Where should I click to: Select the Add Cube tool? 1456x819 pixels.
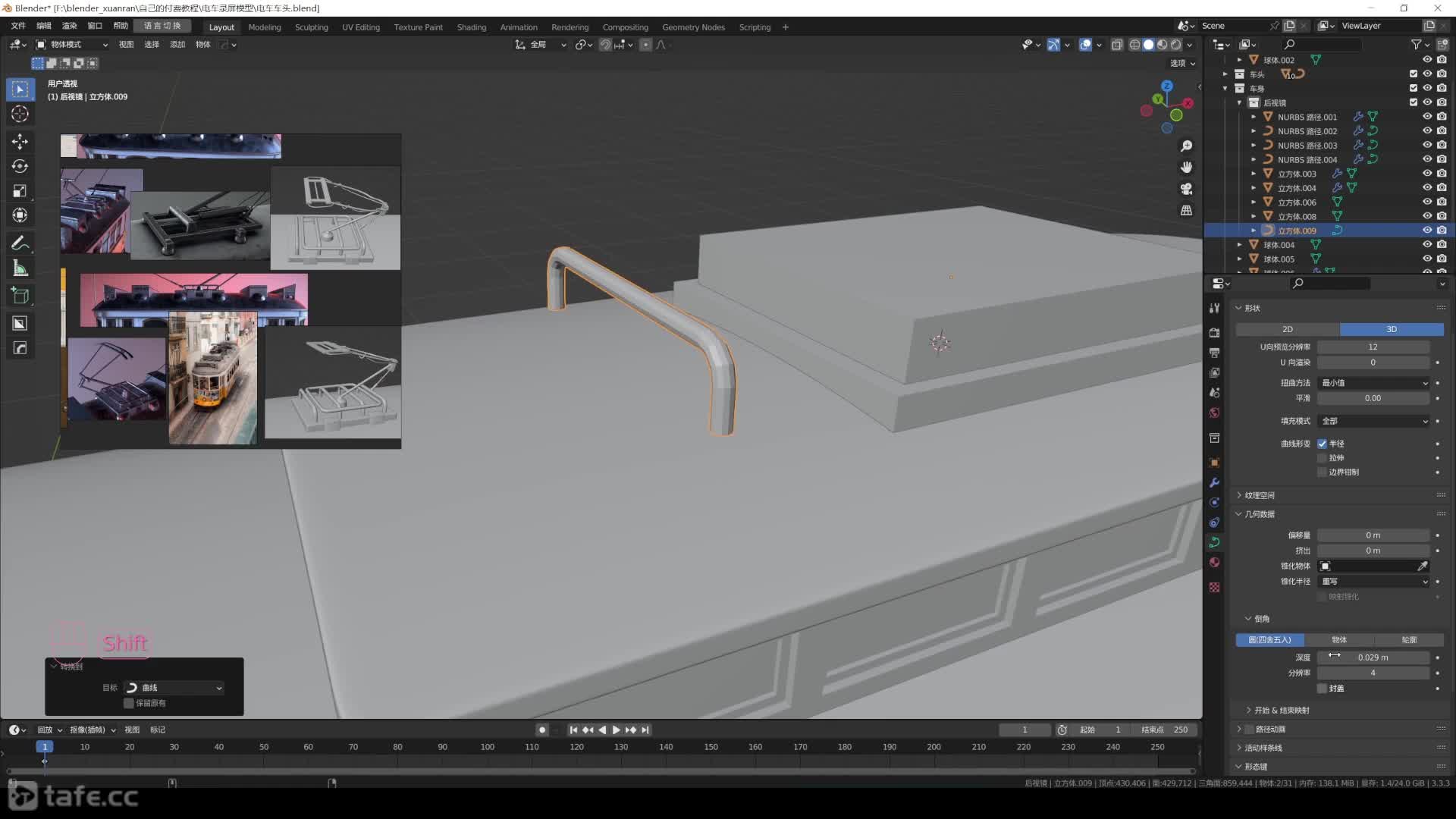tap(20, 296)
